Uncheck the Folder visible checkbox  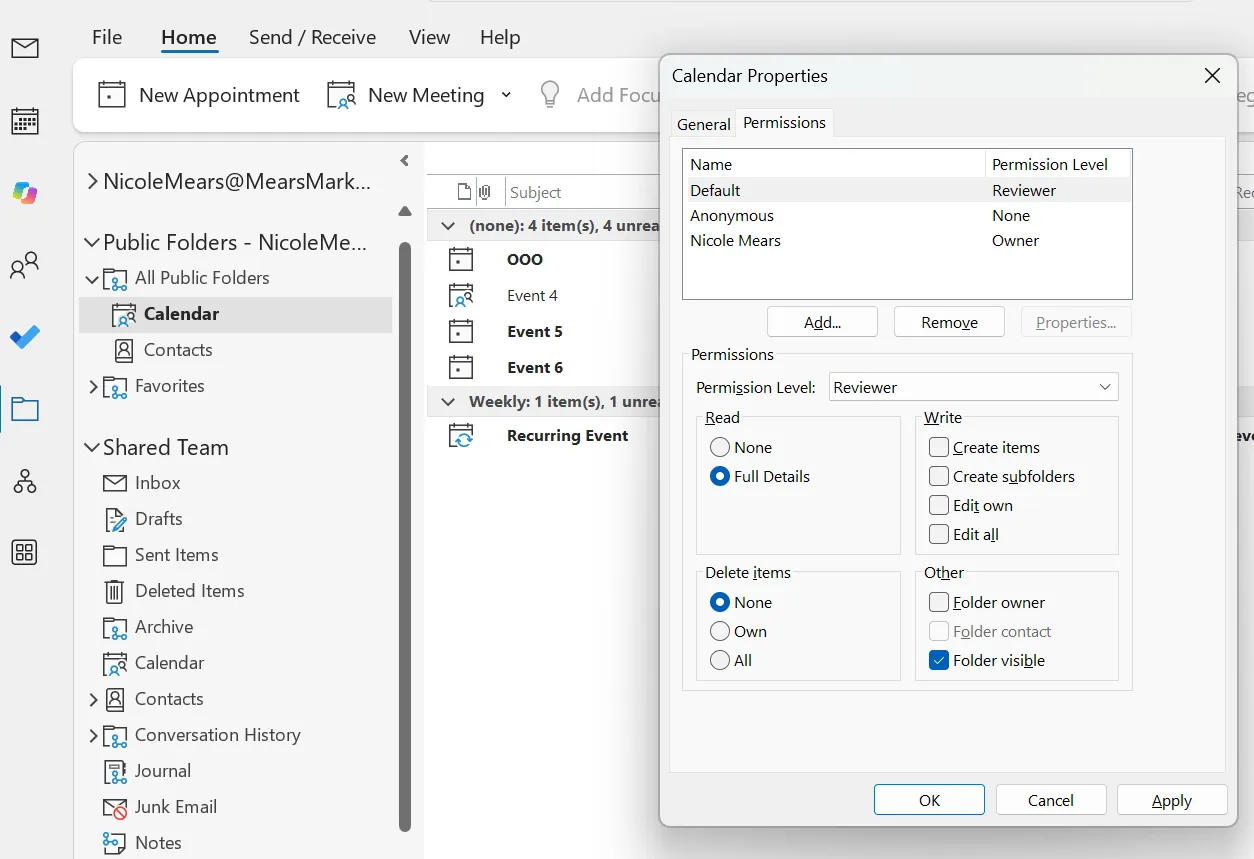coord(939,661)
